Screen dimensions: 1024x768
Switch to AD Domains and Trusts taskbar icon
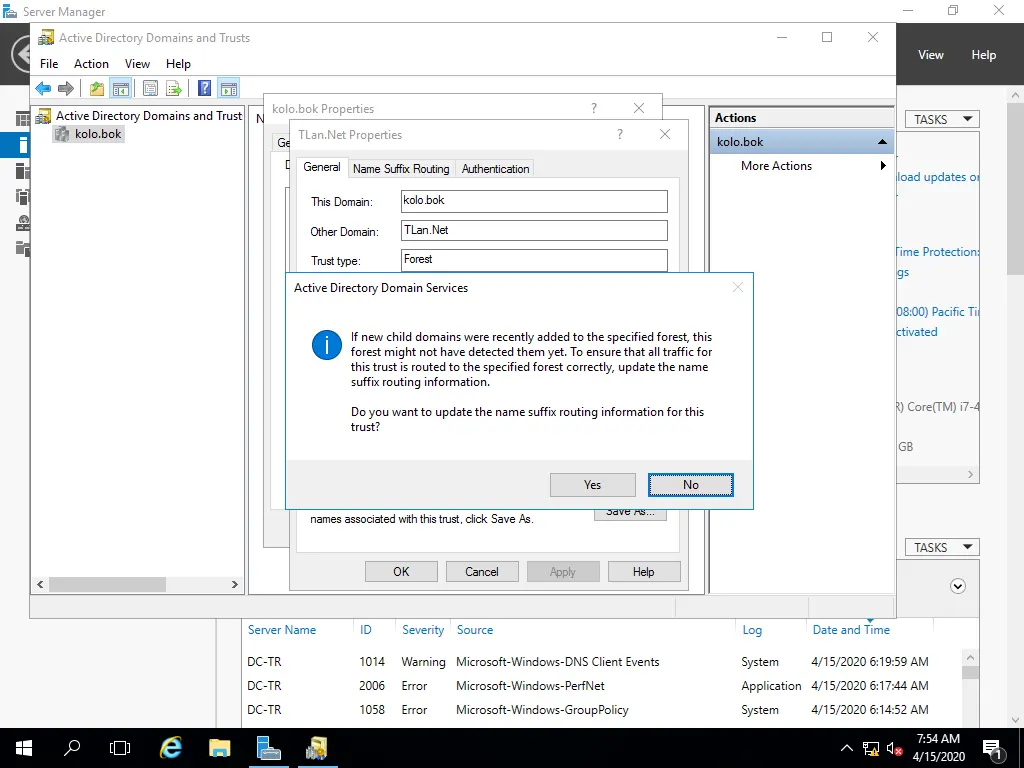[x=317, y=748]
